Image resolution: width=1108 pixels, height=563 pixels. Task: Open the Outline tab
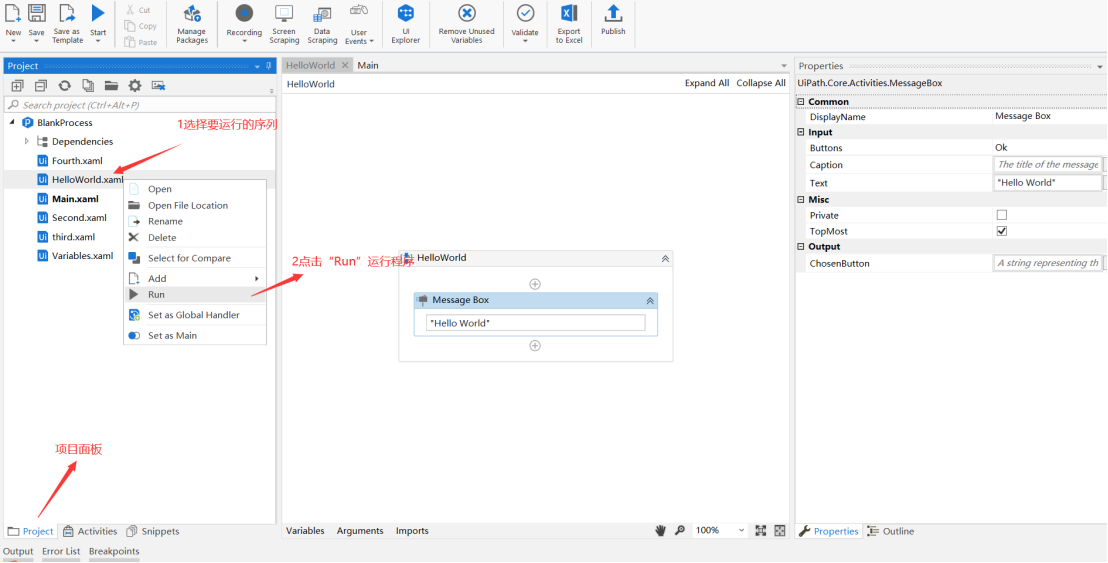click(891, 531)
